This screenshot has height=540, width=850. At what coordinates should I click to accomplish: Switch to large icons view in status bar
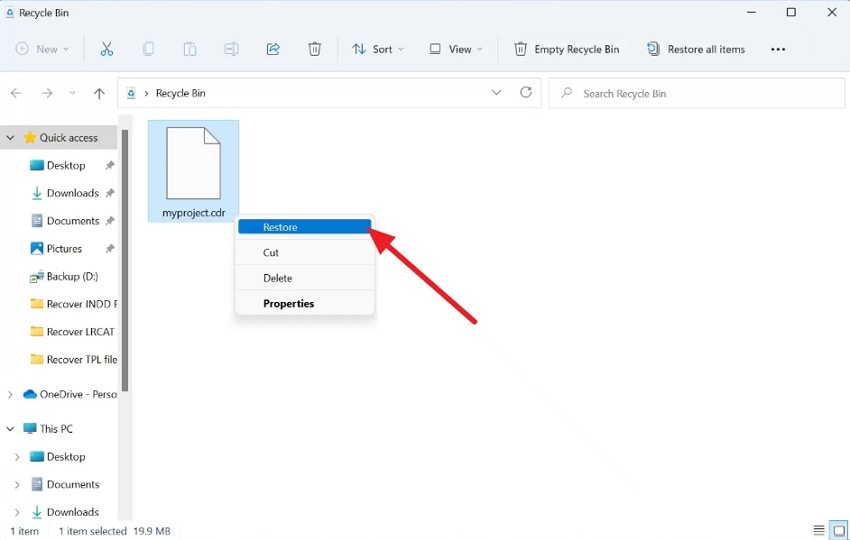839,530
